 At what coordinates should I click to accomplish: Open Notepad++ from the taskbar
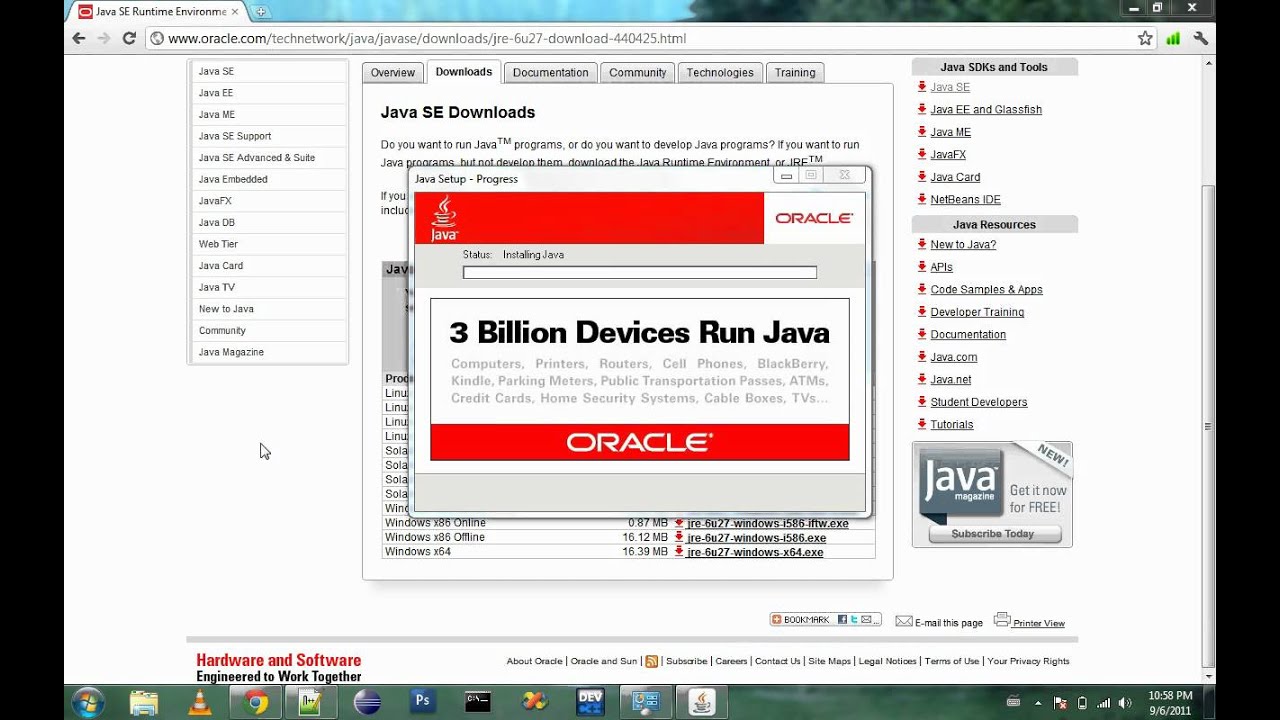(x=311, y=702)
